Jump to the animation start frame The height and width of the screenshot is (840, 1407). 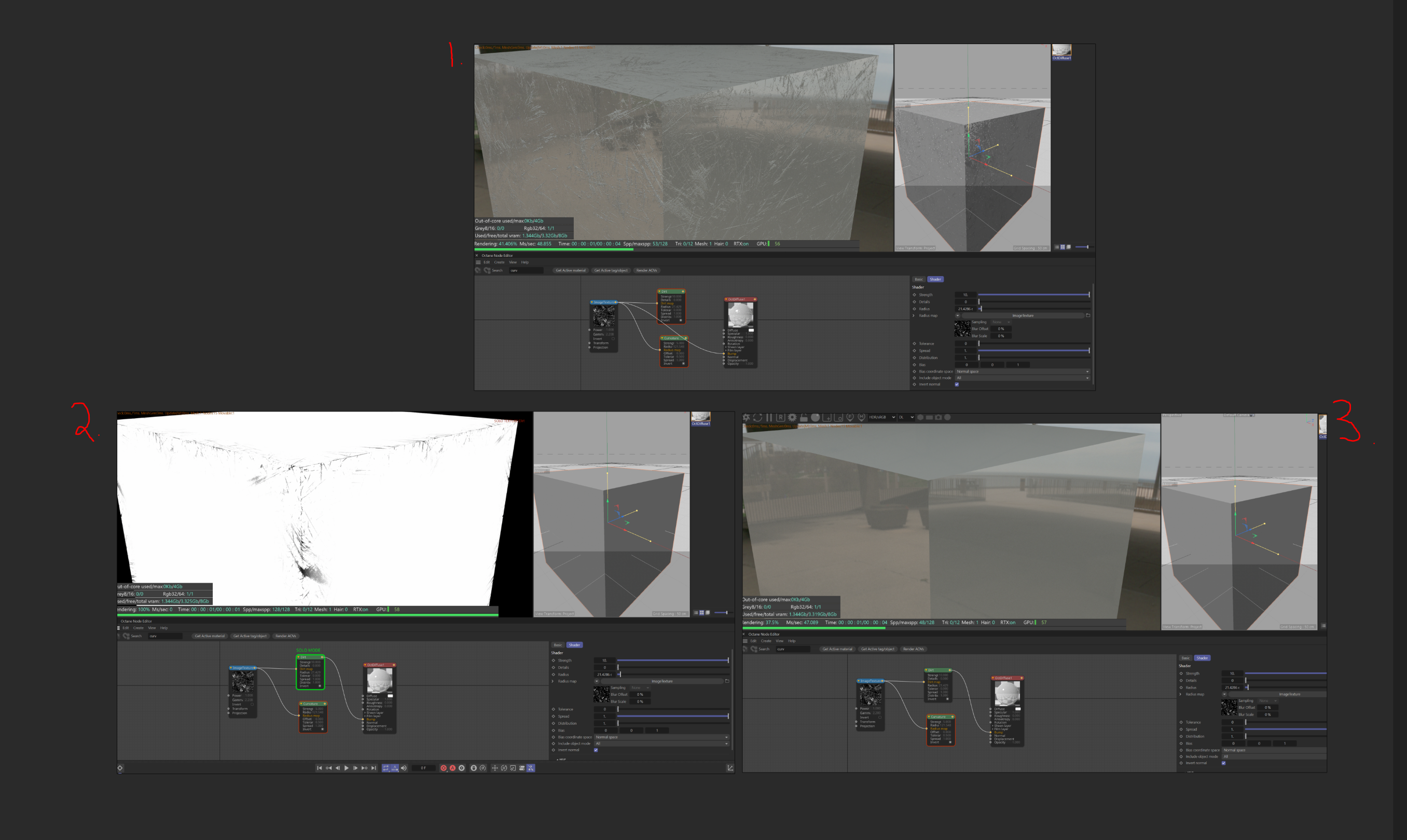(319, 768)
